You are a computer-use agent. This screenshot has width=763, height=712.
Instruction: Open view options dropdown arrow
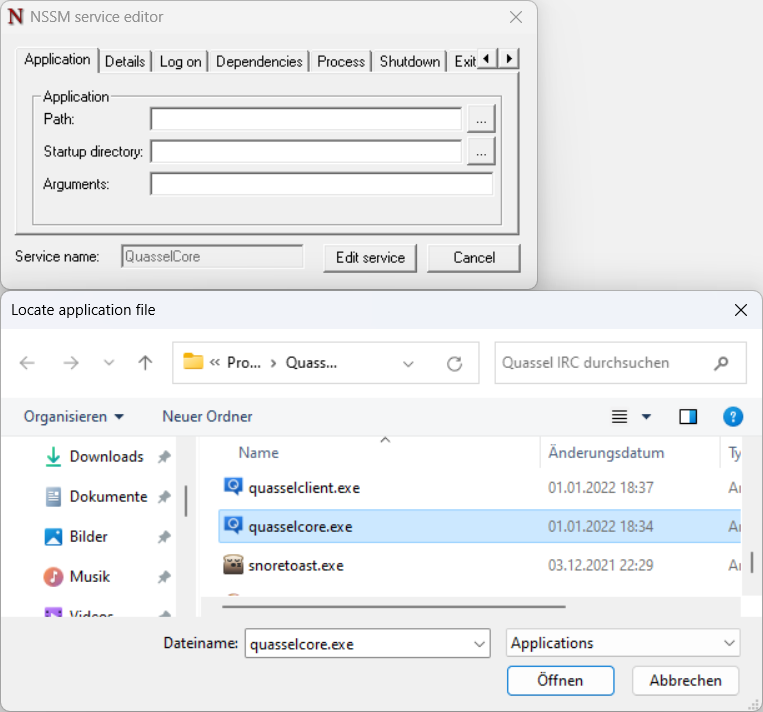pos(646,417)
